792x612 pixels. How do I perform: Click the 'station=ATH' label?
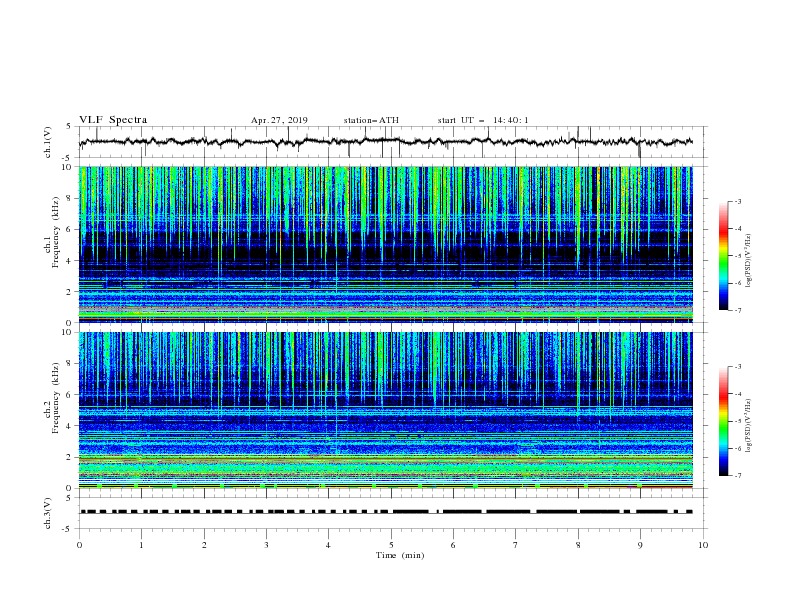(371, 120)
